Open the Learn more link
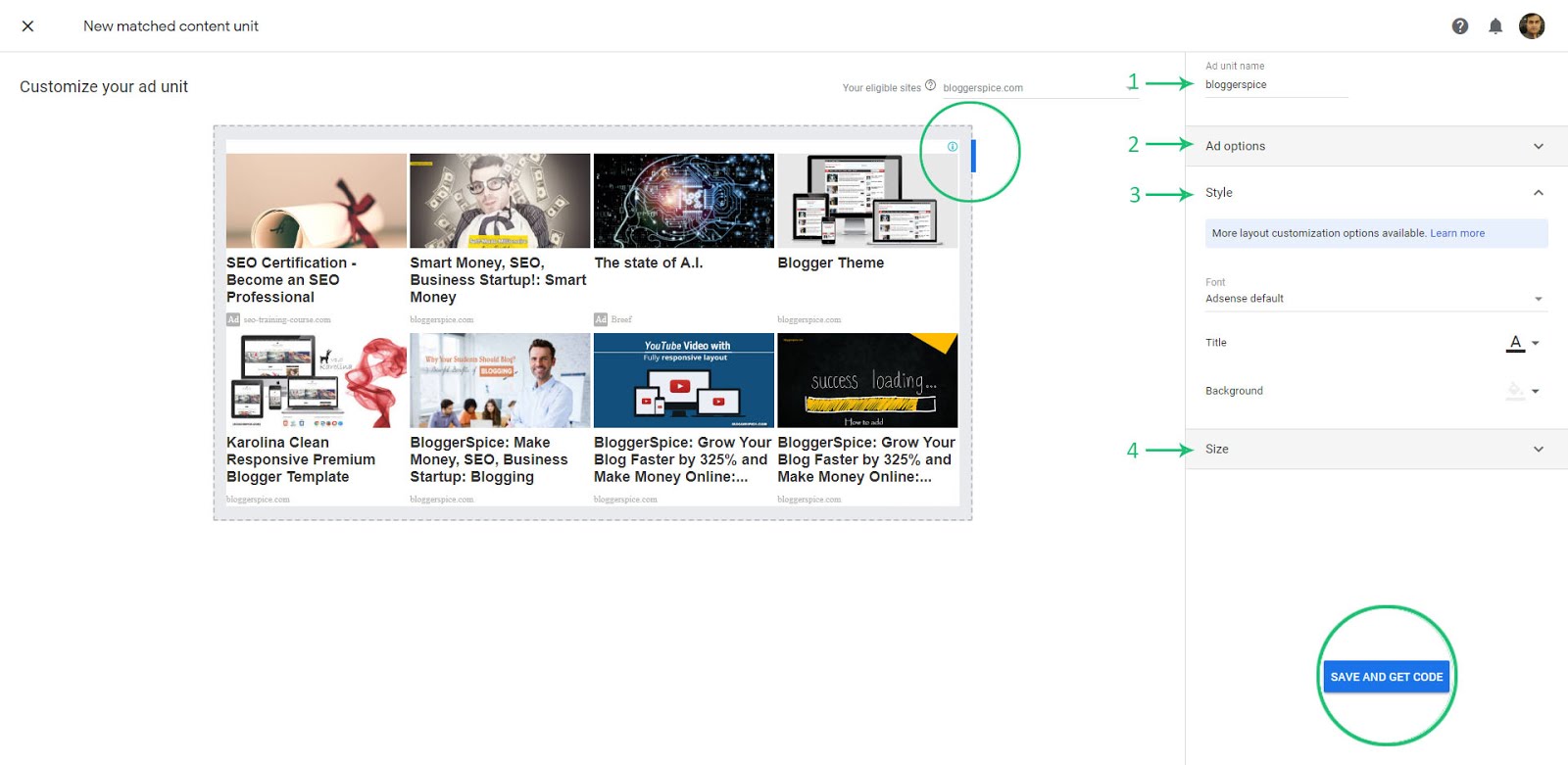The width and height of the screenshot is (1568, 765). (1457, 233)
